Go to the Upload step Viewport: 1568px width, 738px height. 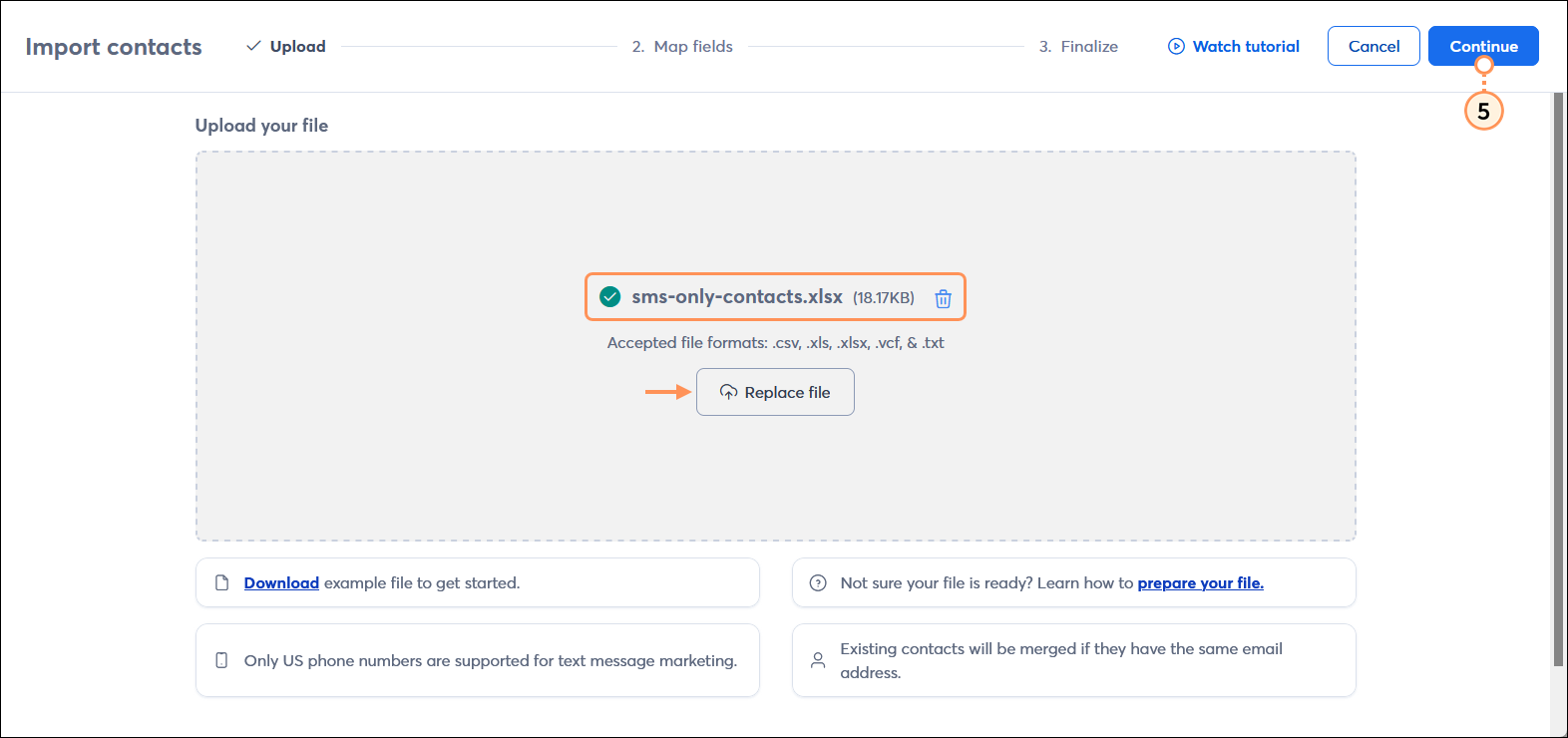pos(286,46)
